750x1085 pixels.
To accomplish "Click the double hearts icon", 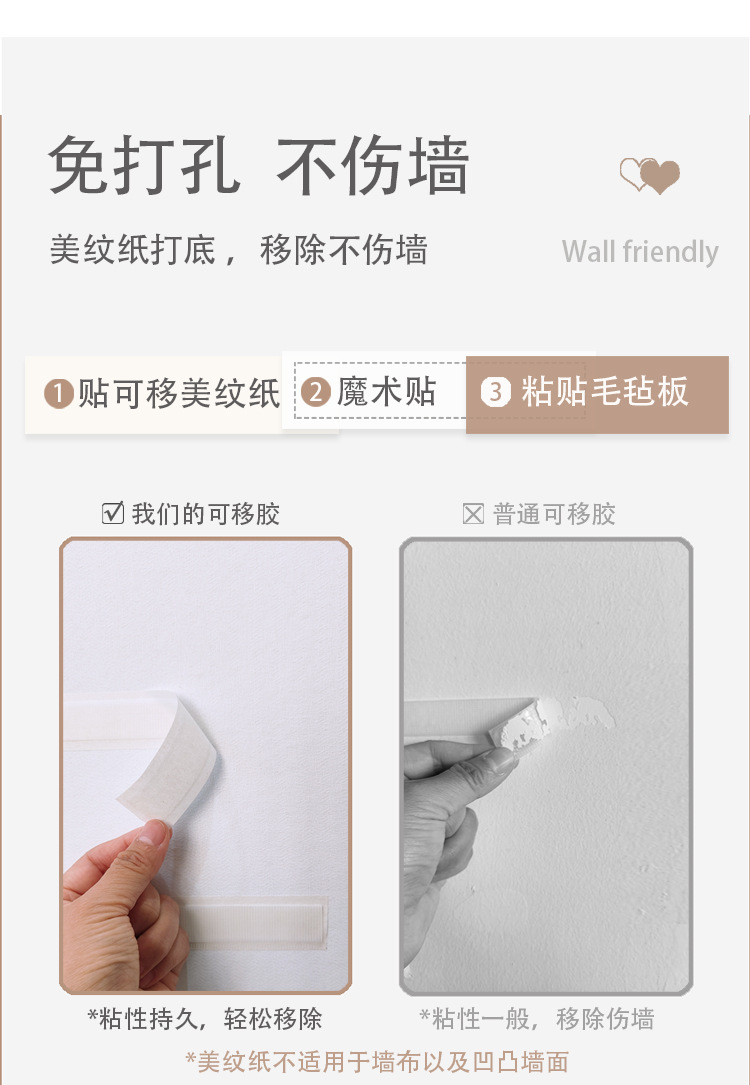I will tap(650, 175).
